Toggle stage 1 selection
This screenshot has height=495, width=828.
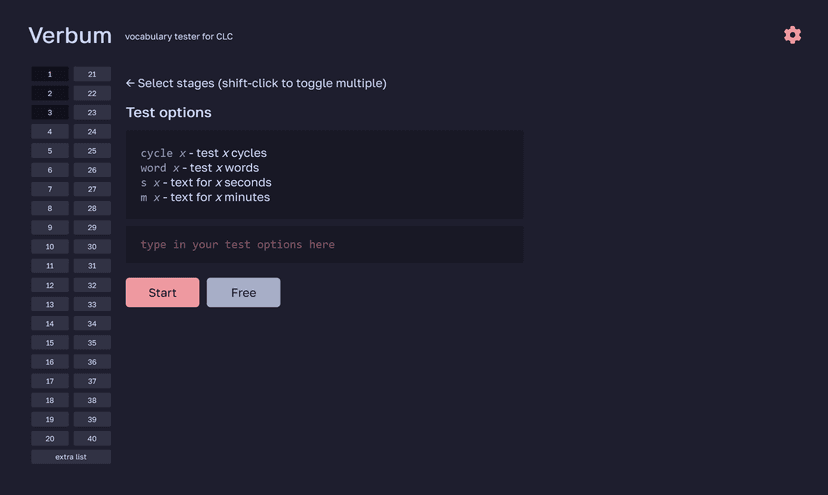pos(50,74)
